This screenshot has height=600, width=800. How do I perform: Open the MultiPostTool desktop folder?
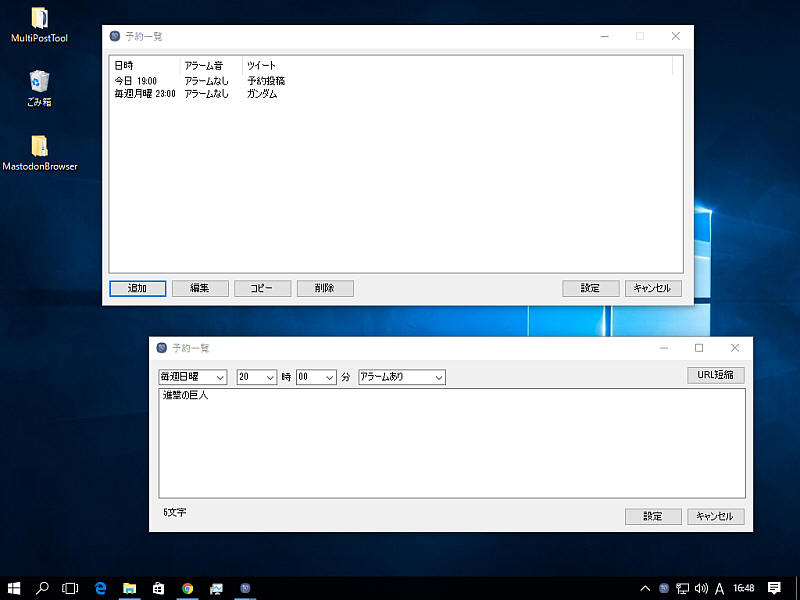pyautogui.click(x=39, y=24)
